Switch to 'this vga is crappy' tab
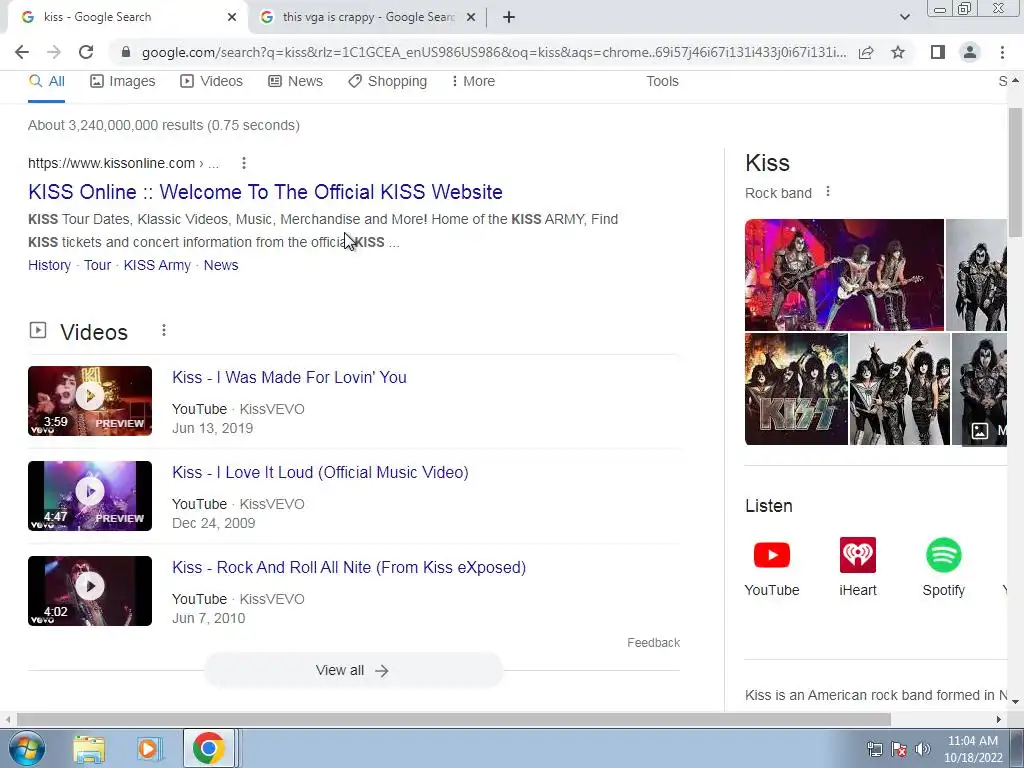Image resolution: width=1024 pixels, height=768 pixels. tap(368, 18)
